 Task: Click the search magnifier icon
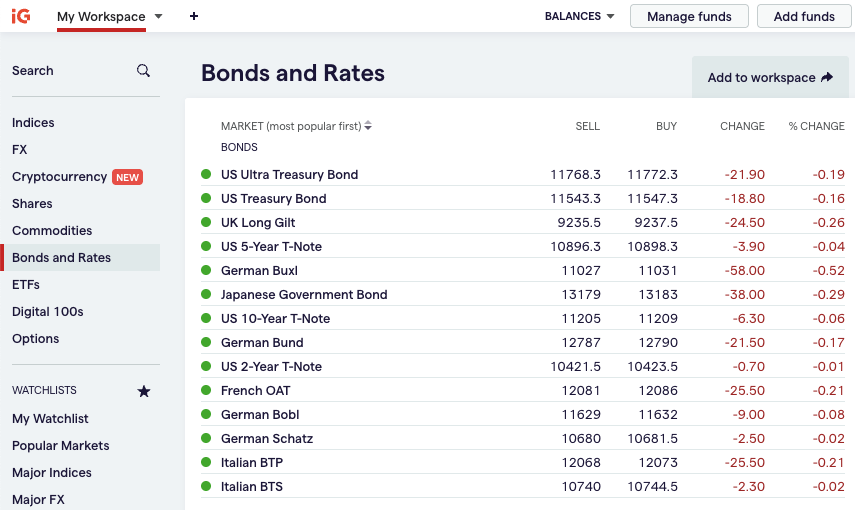click(143, 70)
